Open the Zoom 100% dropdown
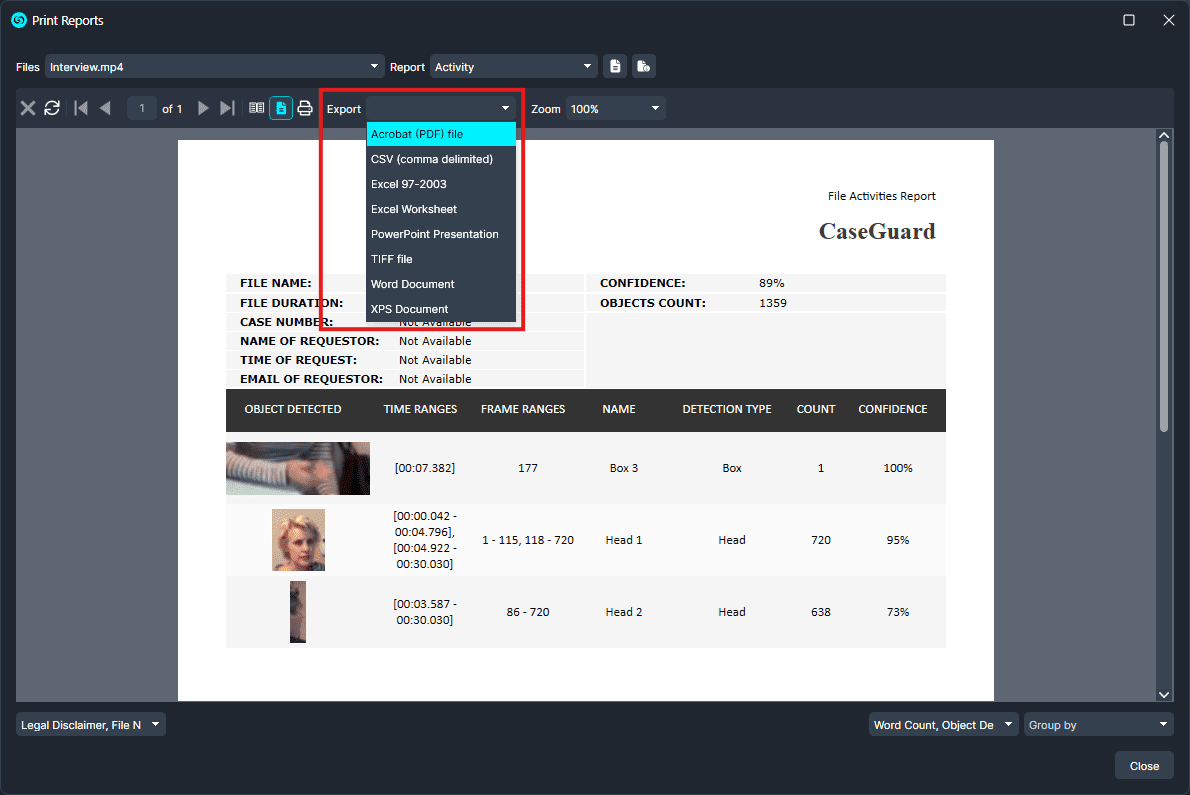1190x795 pixels. 615,108
